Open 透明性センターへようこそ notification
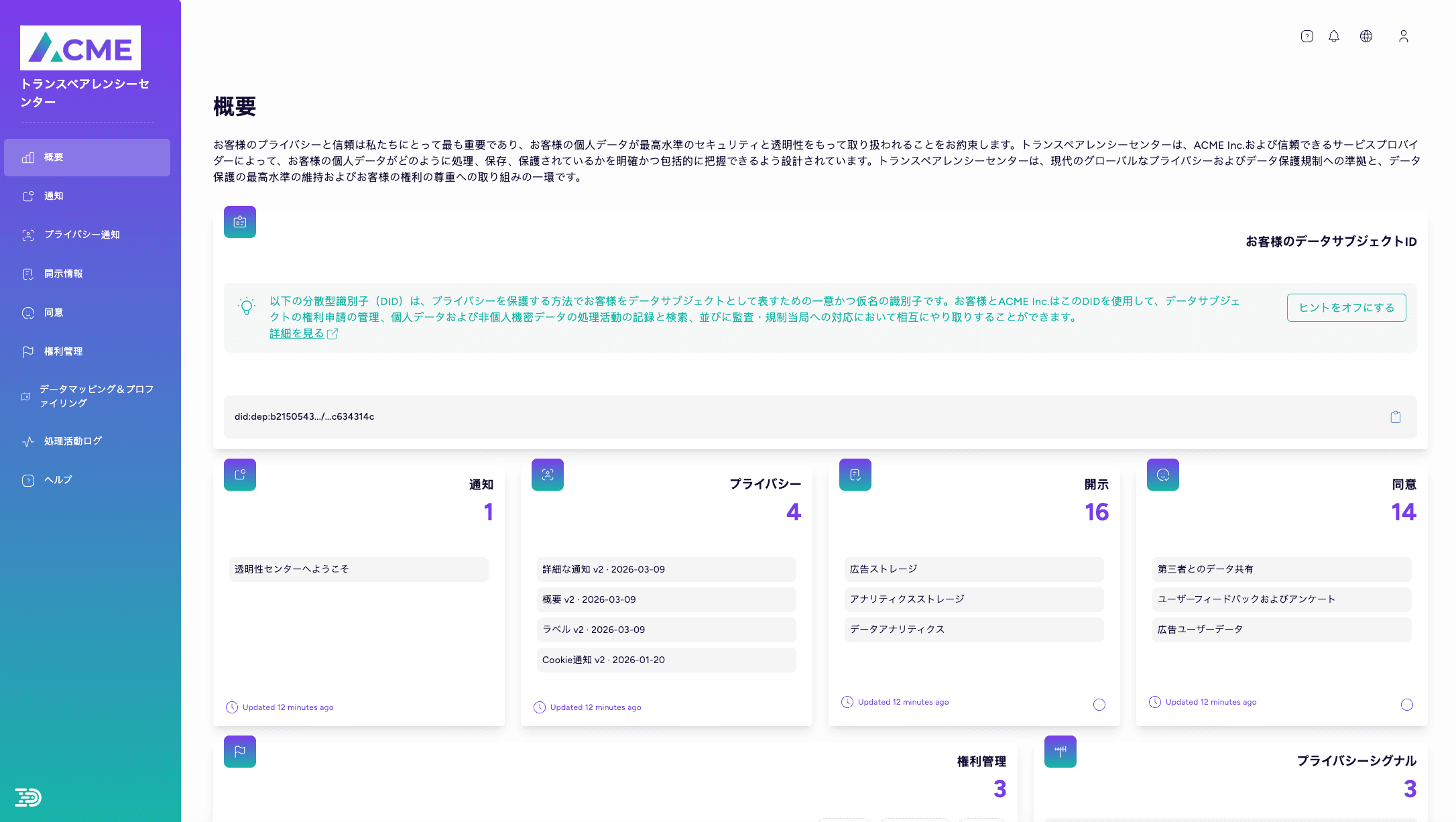Screen dimensions: 1456x822 [358, 569]
